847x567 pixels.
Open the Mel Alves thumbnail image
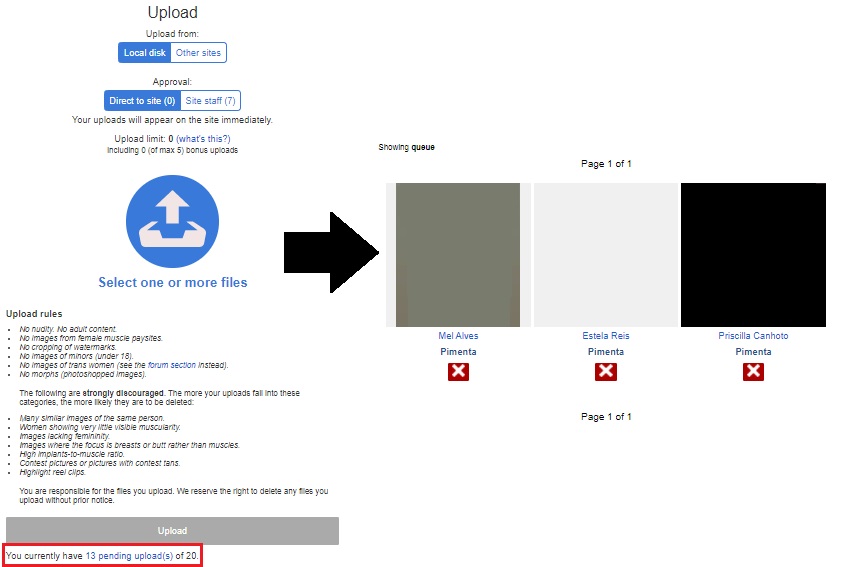coord(458,255)
